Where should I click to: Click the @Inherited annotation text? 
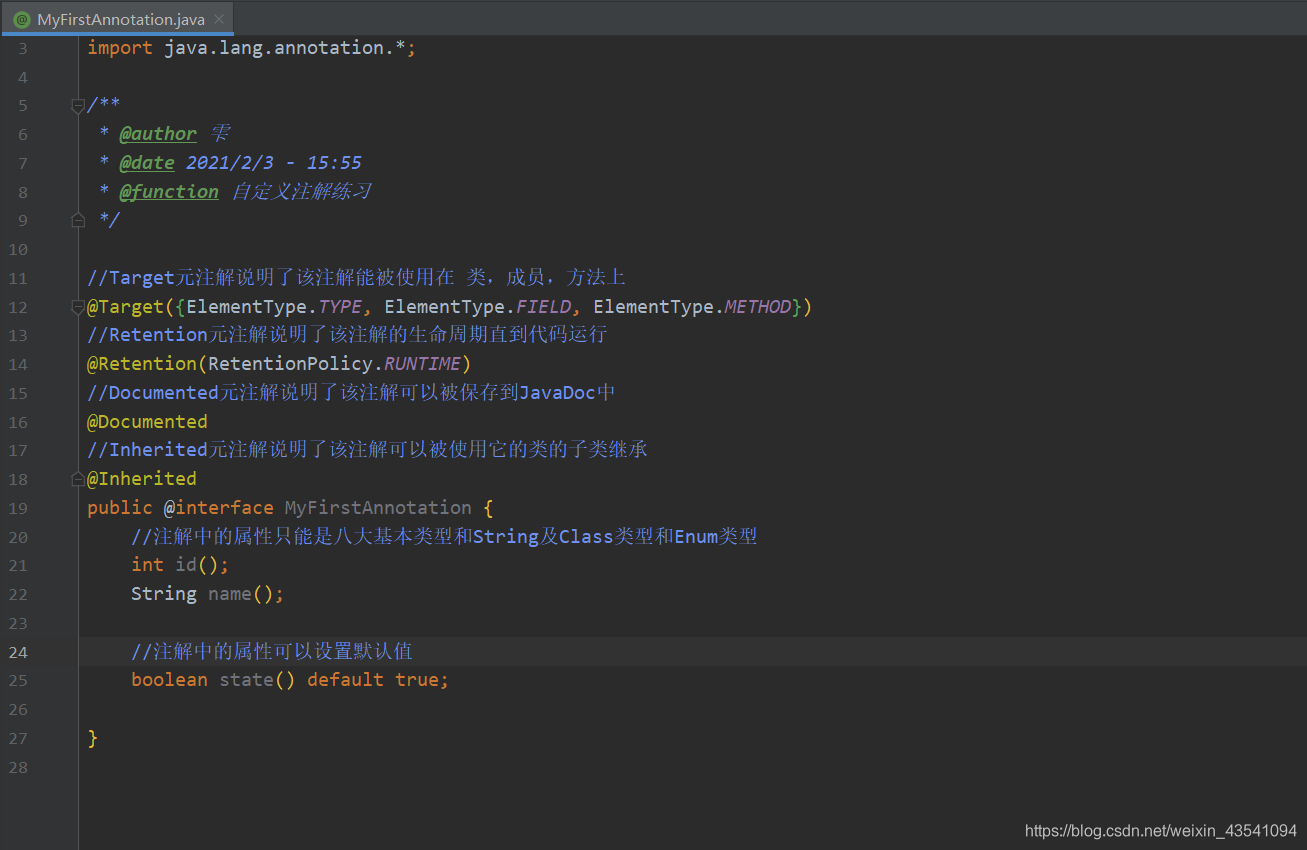[142, 479]
